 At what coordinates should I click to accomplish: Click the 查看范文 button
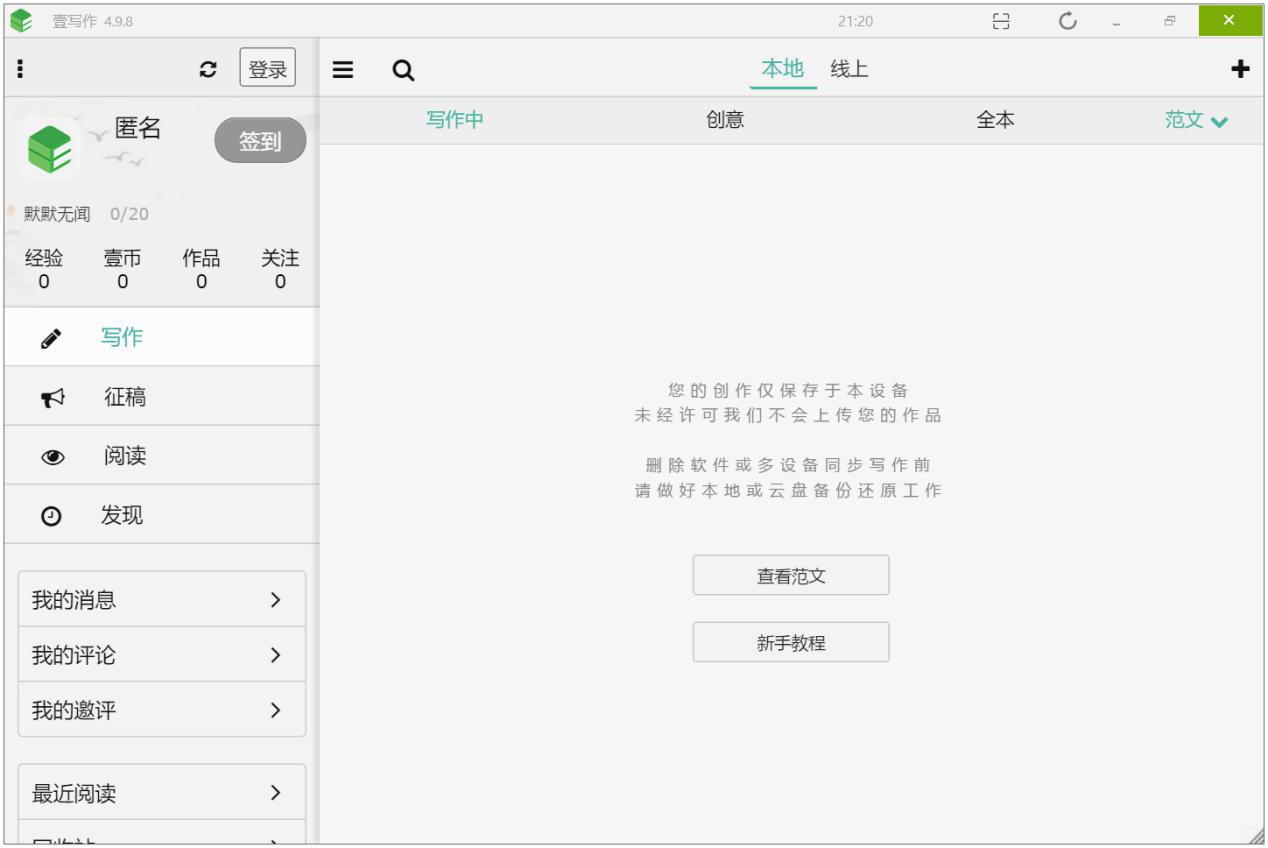[x=791, y=576]
